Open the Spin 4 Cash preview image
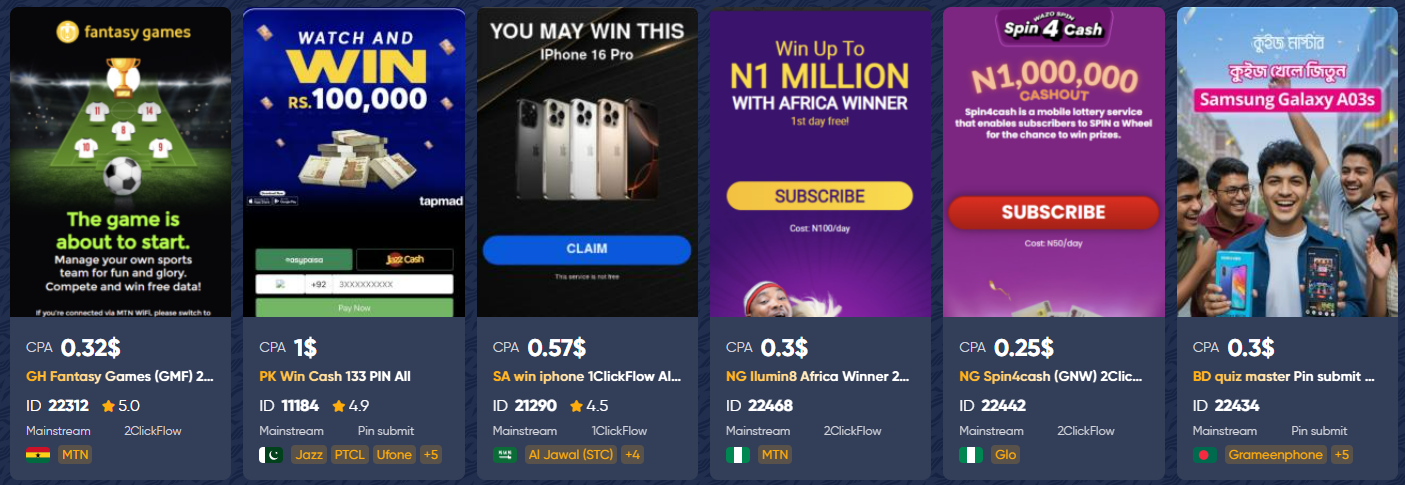 point(1054,162)
